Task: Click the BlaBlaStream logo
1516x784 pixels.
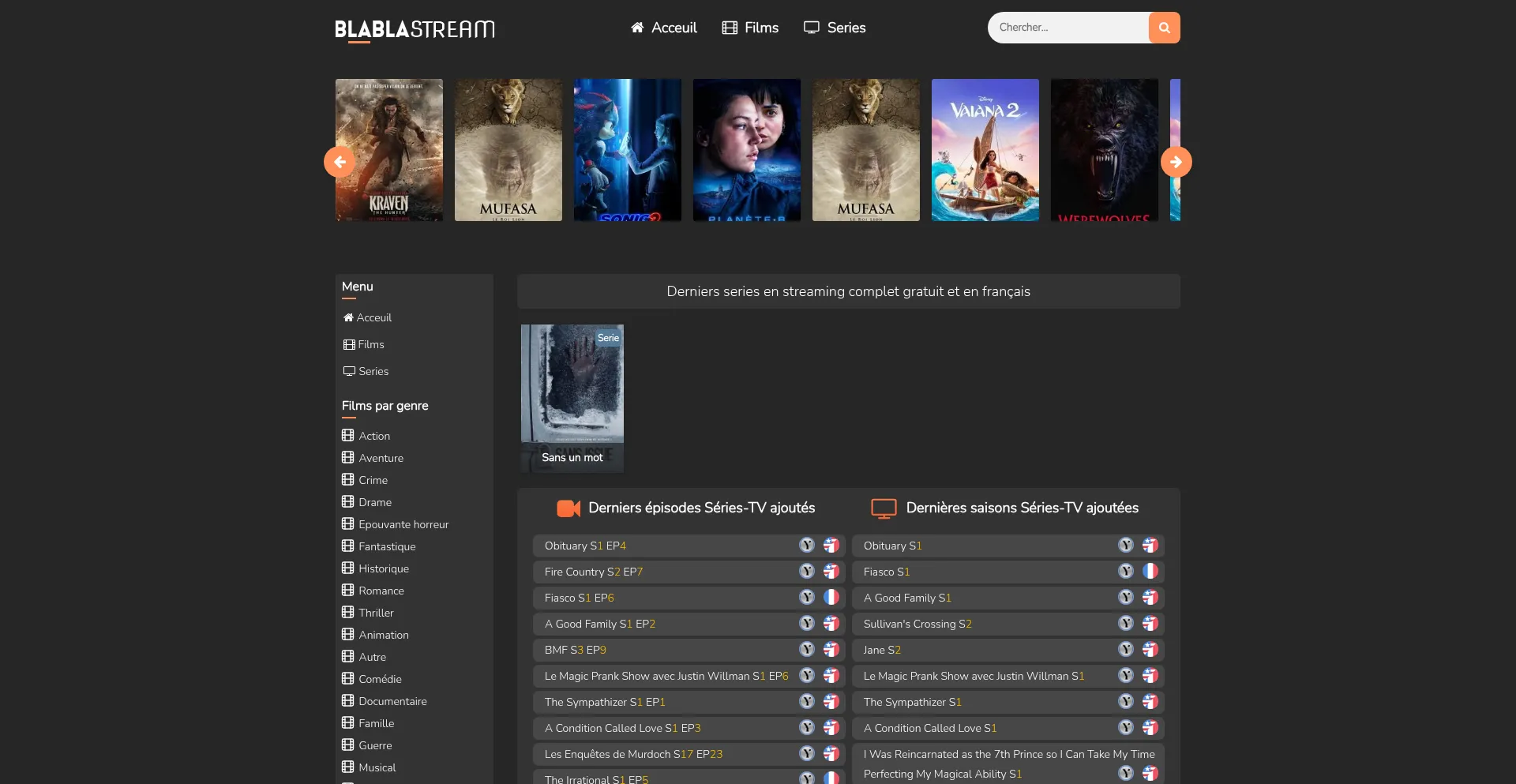Action: tap(415, 29)
